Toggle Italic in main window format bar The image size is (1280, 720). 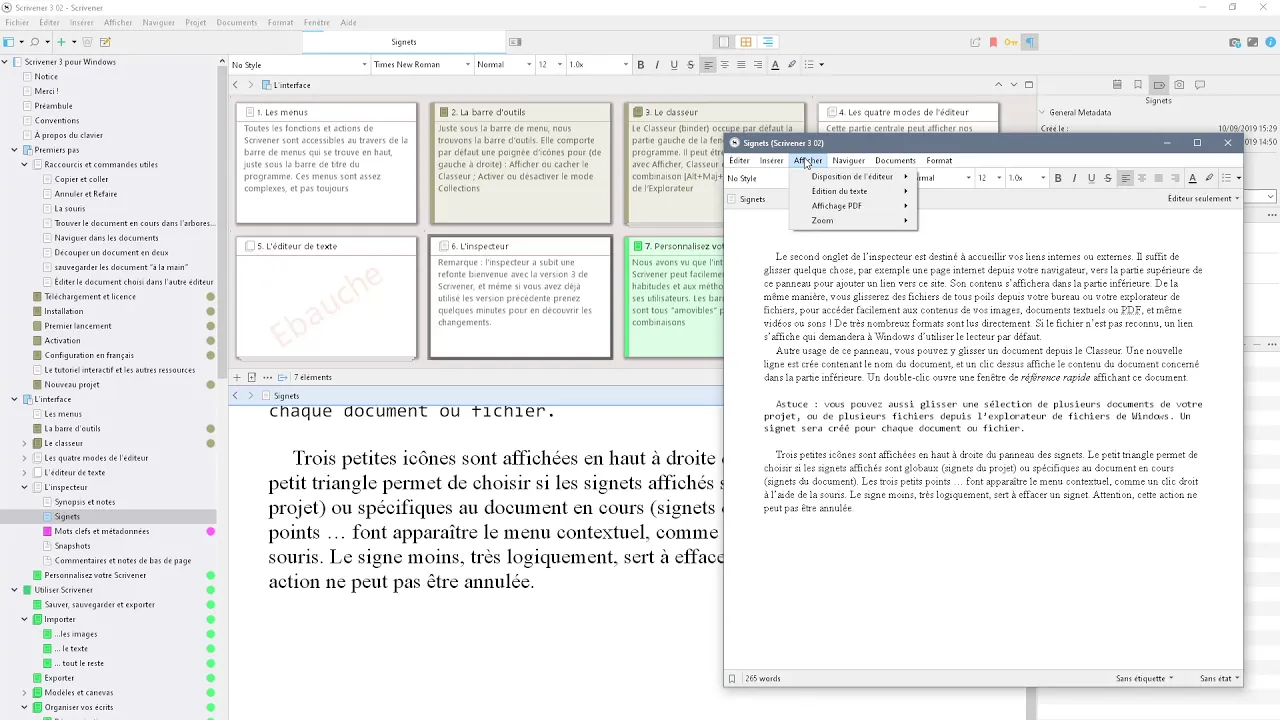[657, 65]
